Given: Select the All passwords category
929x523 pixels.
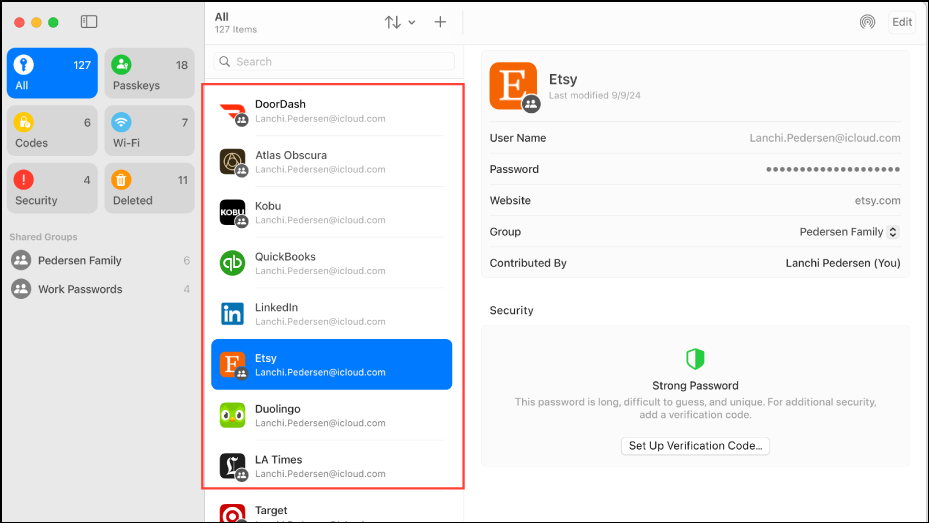Looking at the screenshot, I should point(52,73).
